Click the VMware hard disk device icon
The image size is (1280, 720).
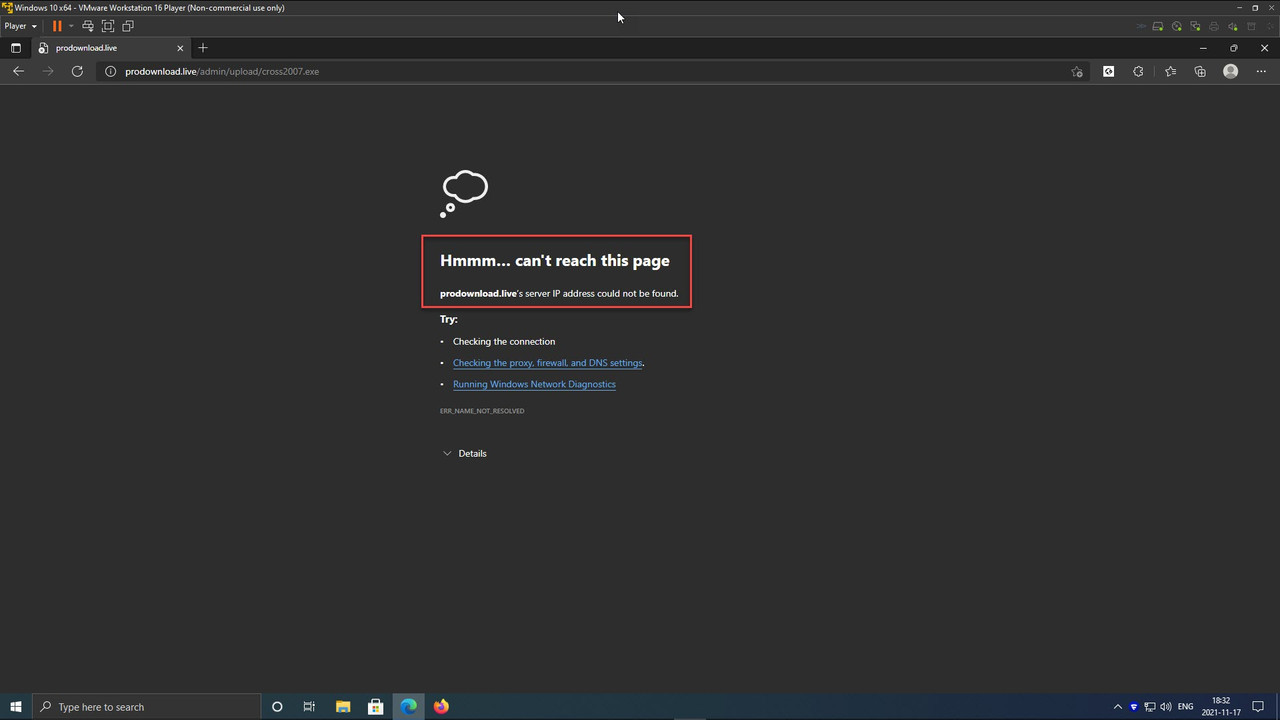click(x=1158, y=26)
